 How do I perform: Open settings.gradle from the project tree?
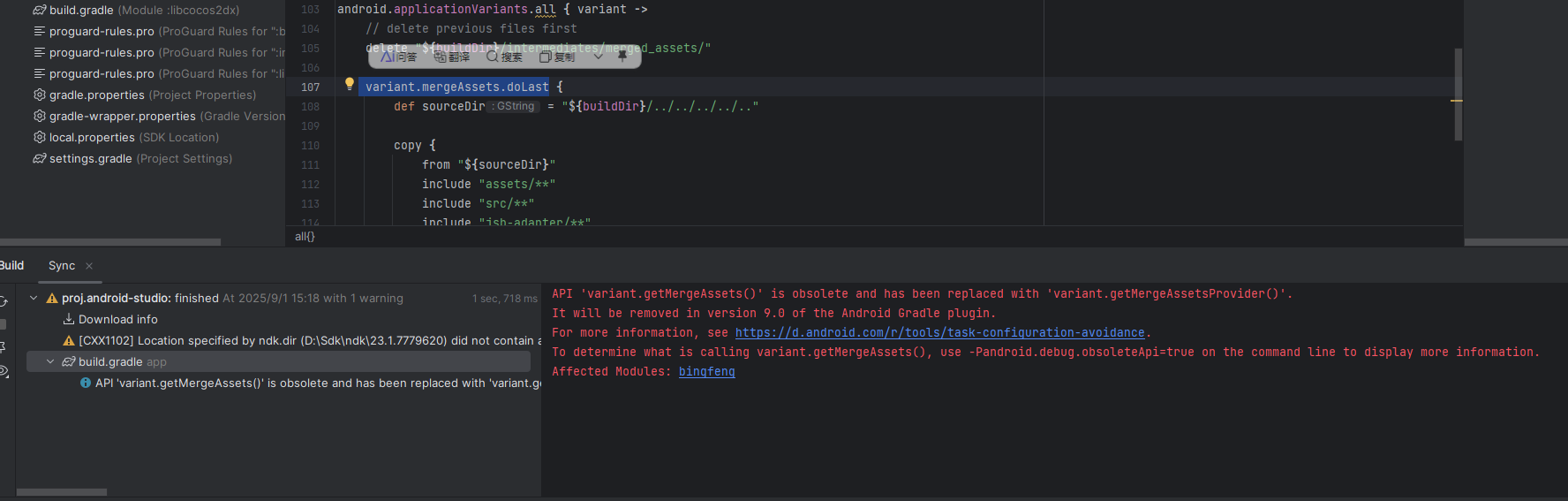90,159
